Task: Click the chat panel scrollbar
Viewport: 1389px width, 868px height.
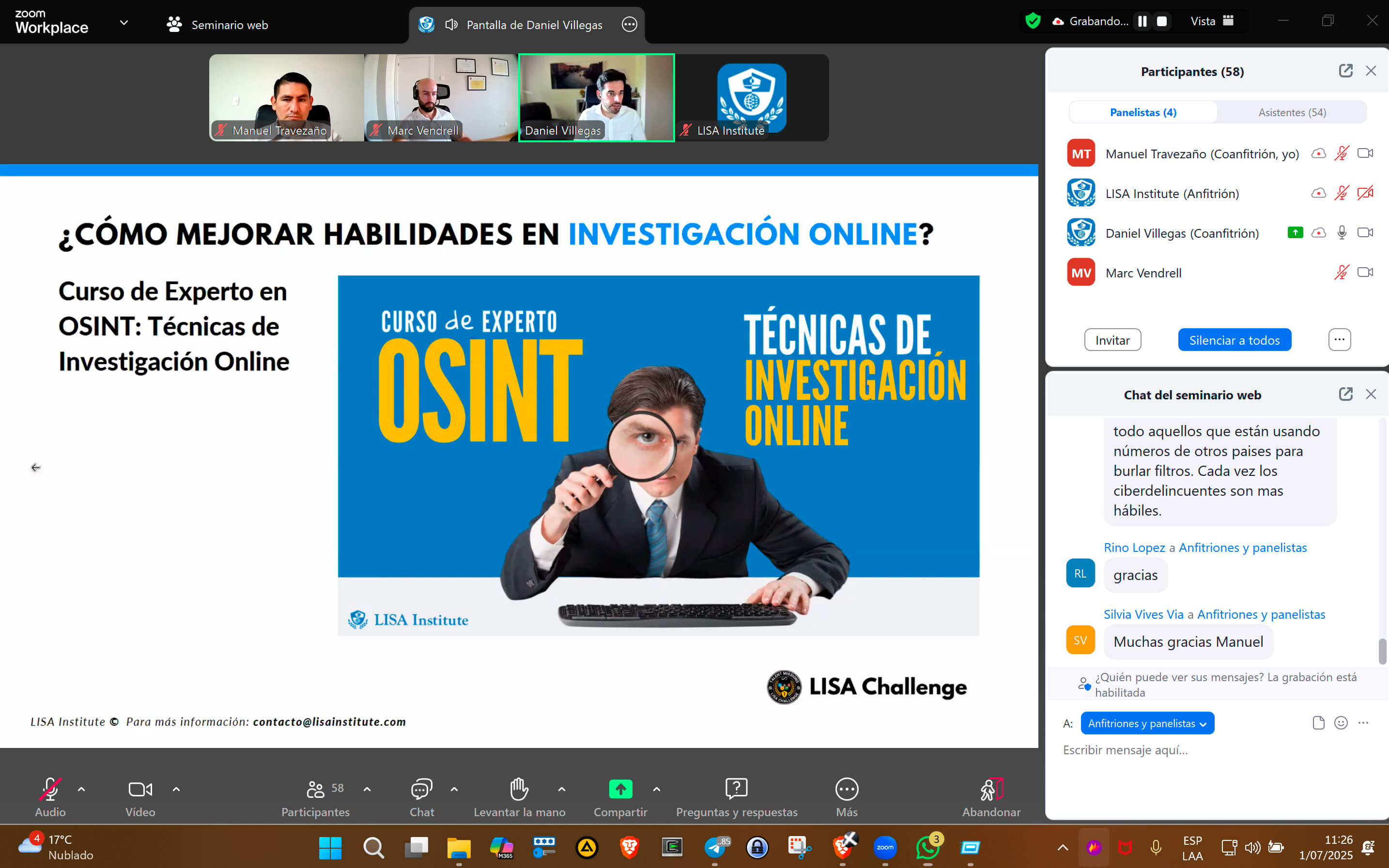Action: (x=1382, y=652)
